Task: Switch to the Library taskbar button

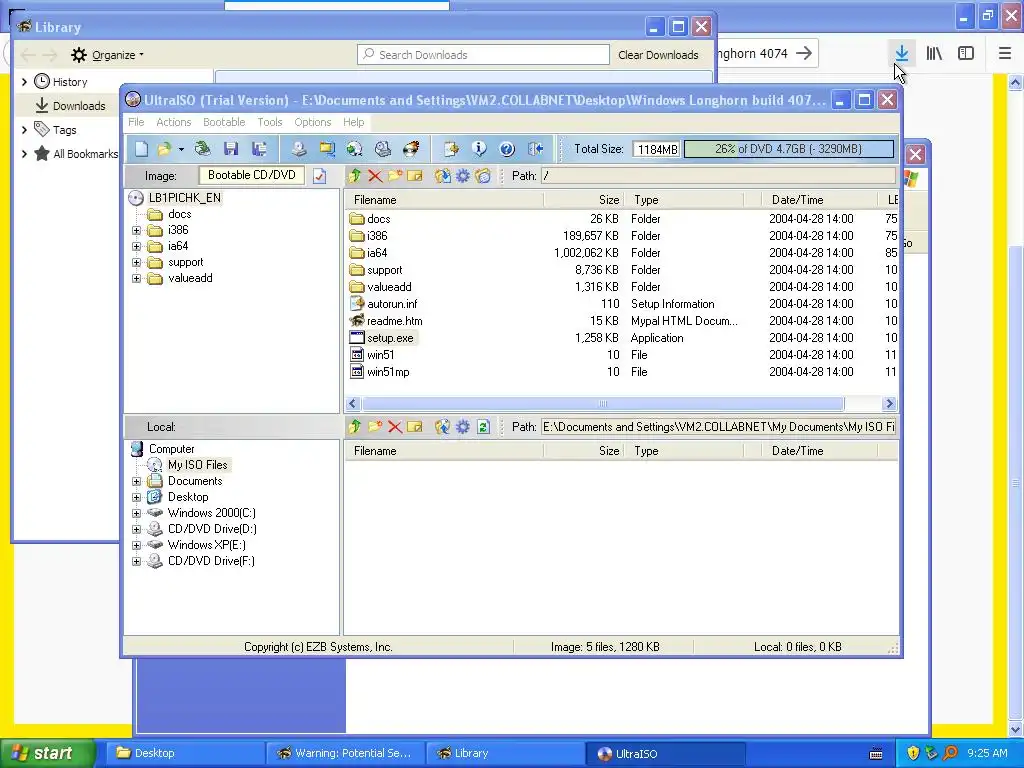Action: coord(505,753)
